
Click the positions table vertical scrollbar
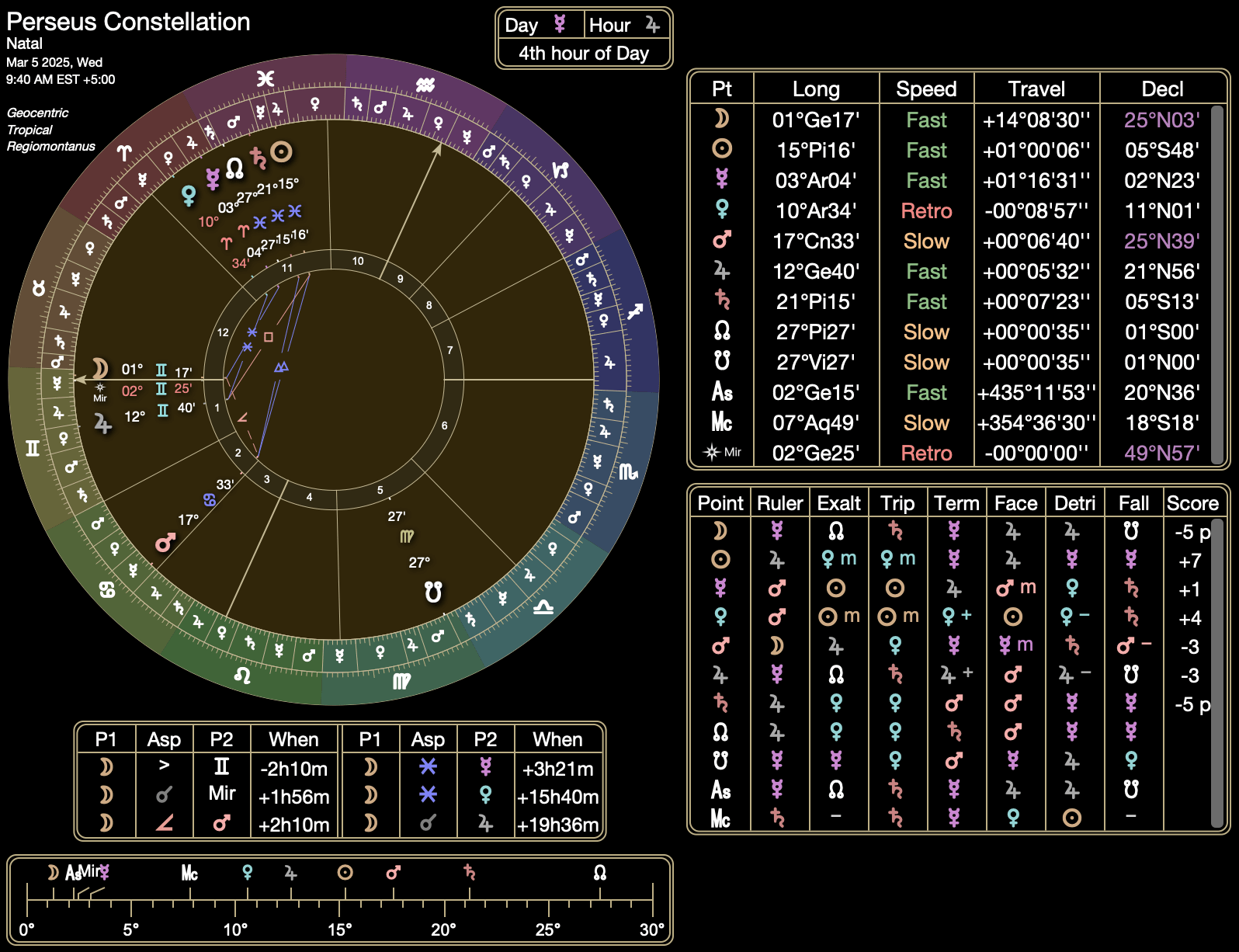pyautogui.click(x=1217, y=284)
